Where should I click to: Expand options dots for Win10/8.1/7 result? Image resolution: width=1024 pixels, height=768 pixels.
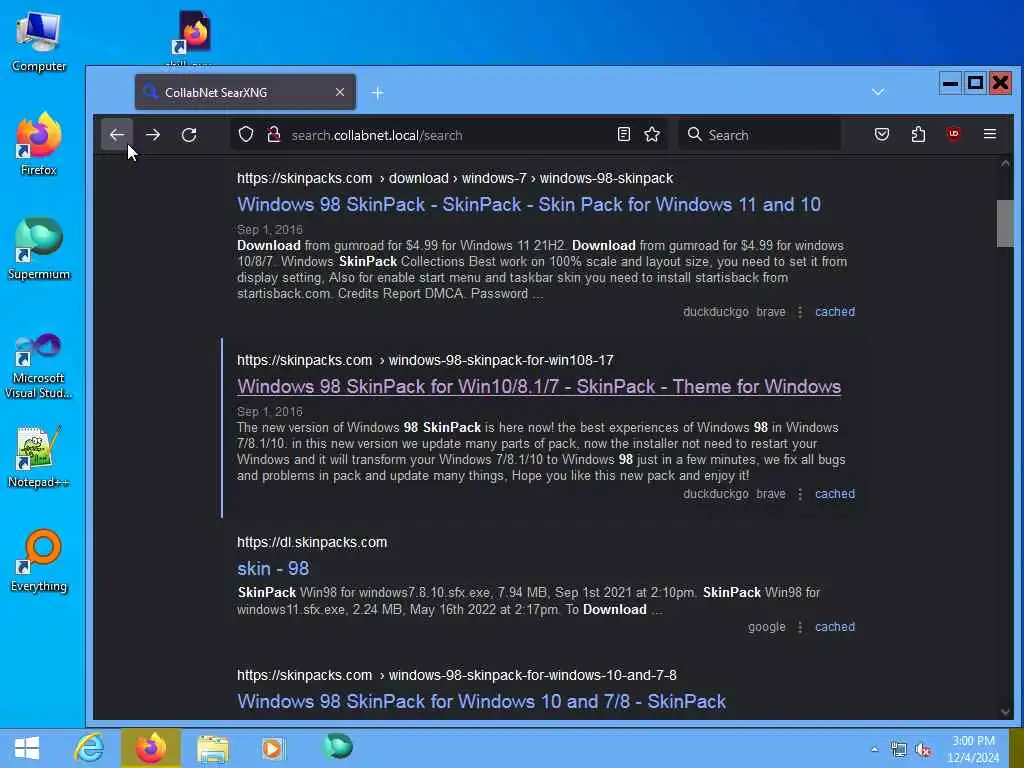point(800,494)
